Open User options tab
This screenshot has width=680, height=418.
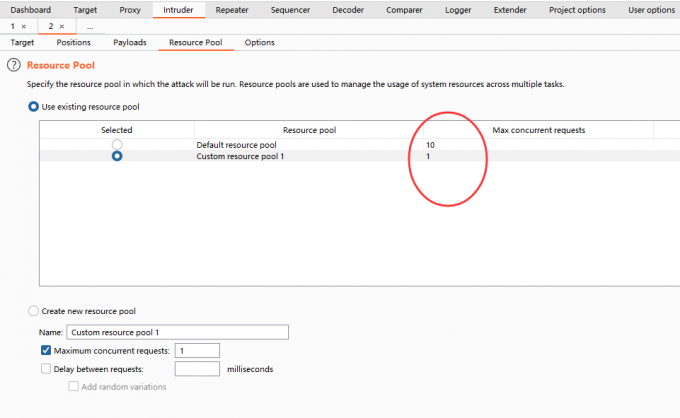pyautogui.click(x=651, y=10)
